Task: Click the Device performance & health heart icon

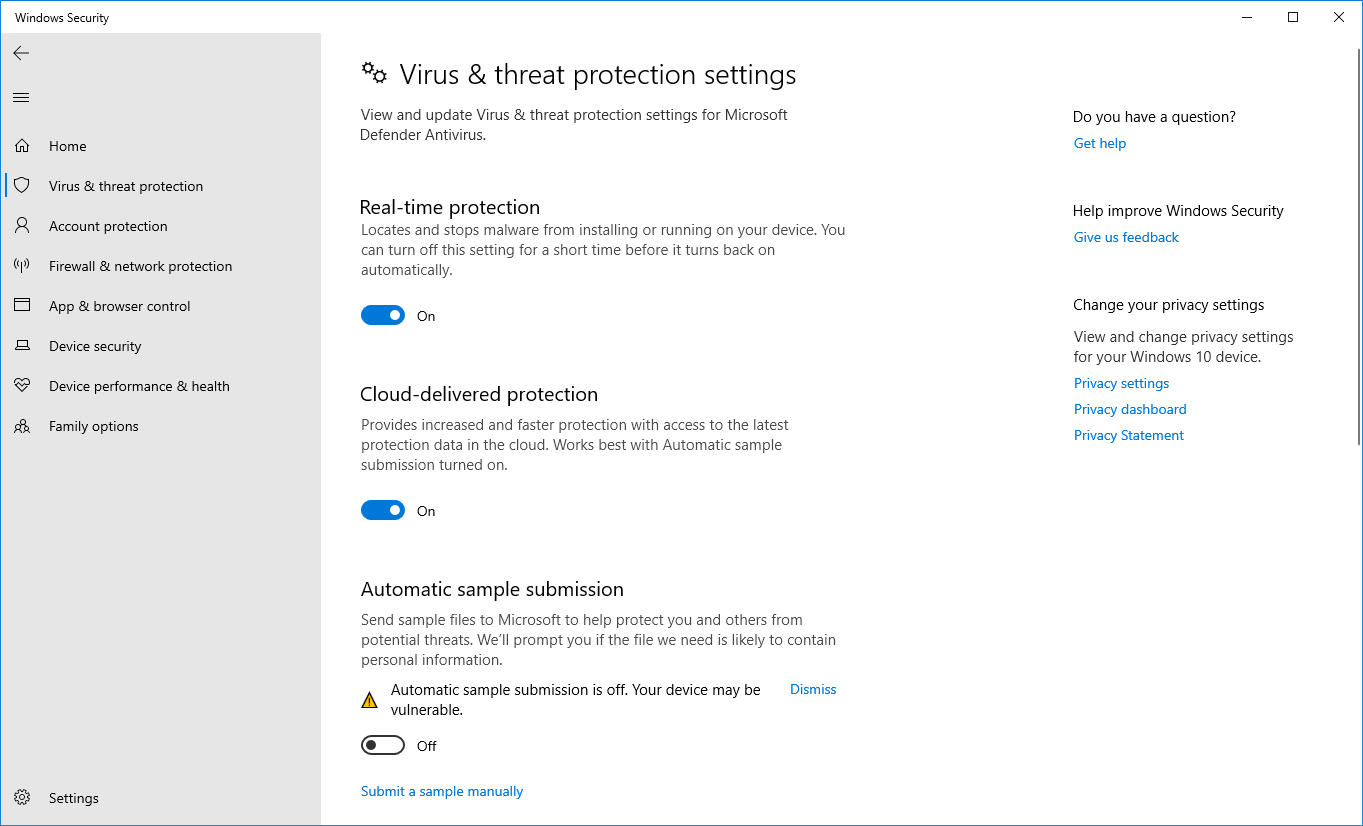Action: (22, 385)
